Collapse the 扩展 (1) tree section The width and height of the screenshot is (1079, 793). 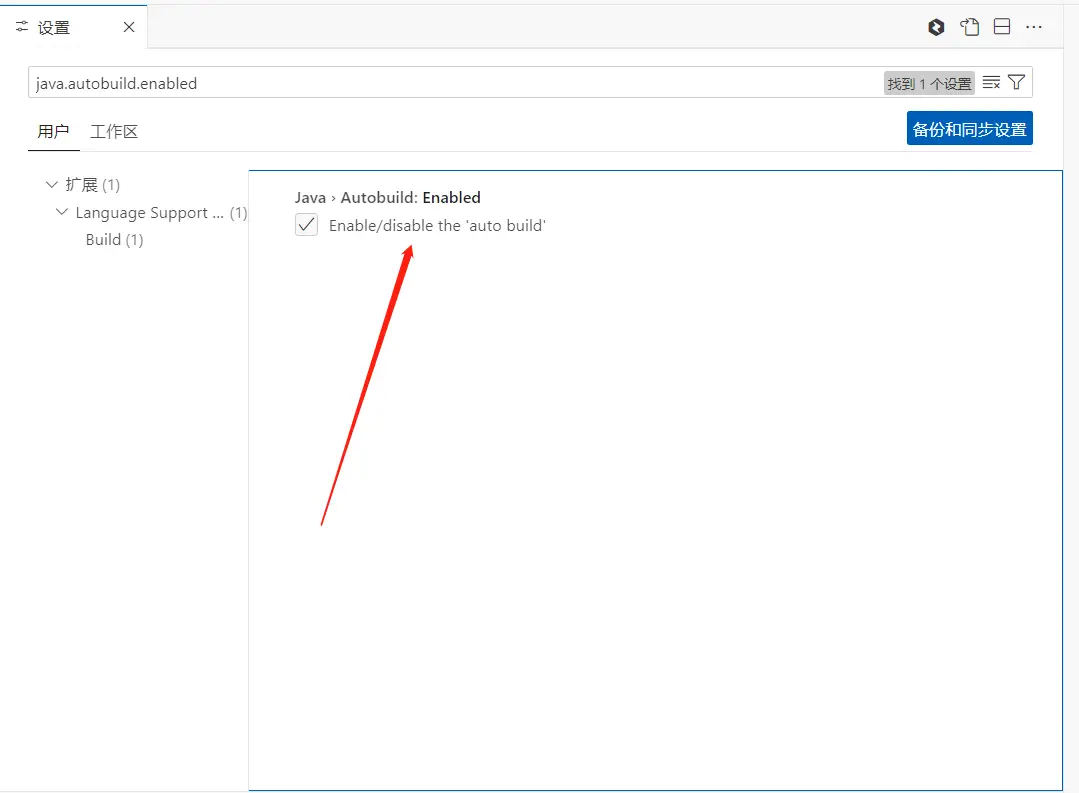[52, 184]
